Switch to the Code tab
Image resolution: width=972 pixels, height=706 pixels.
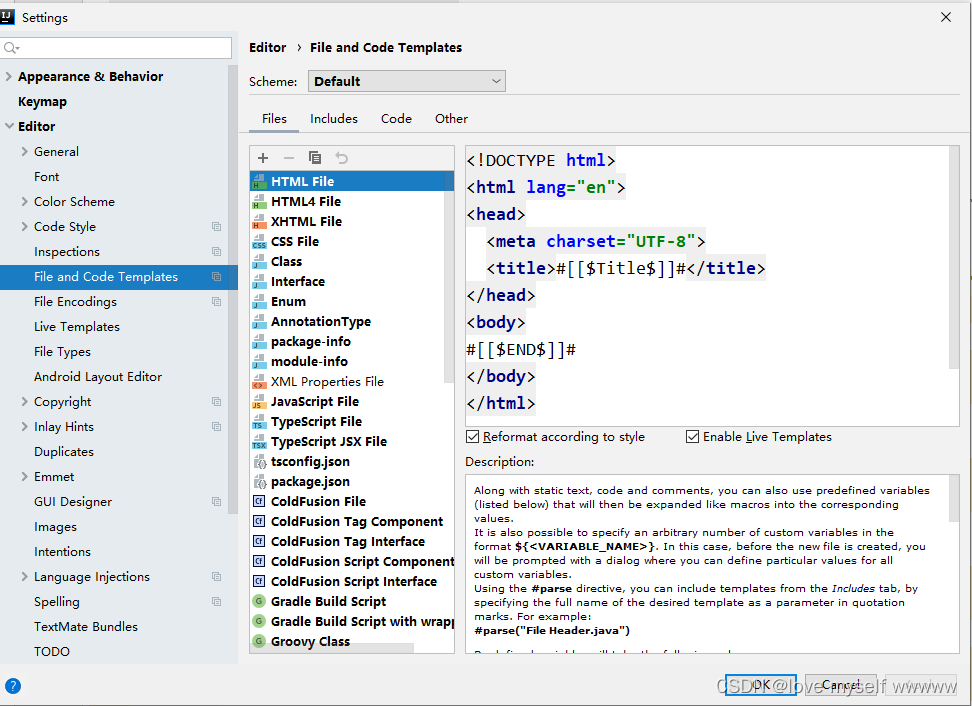click(396, 119)
